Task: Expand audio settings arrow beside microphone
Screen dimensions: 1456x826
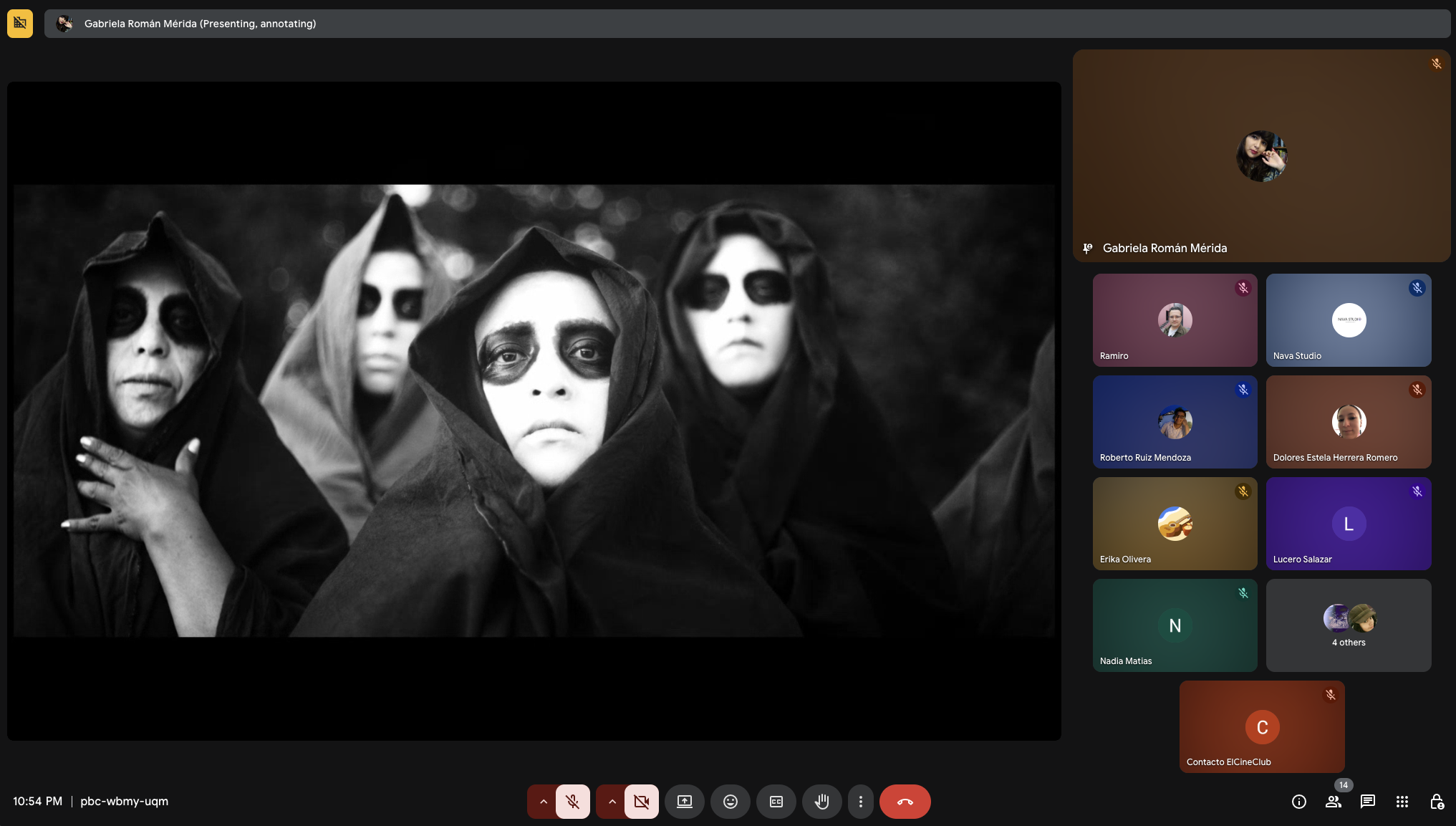Action: 543,802
